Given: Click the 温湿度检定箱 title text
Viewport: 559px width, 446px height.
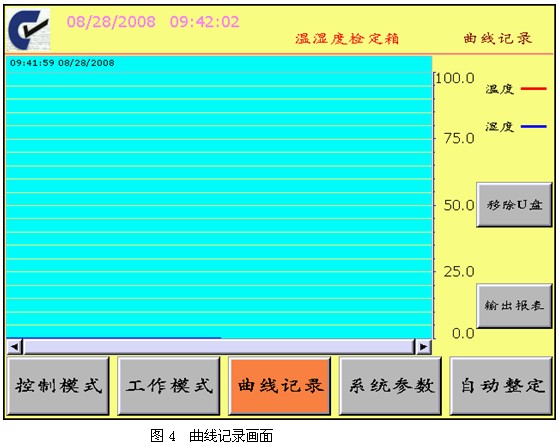Looking at the screenshot, I should tap(347, 39).
